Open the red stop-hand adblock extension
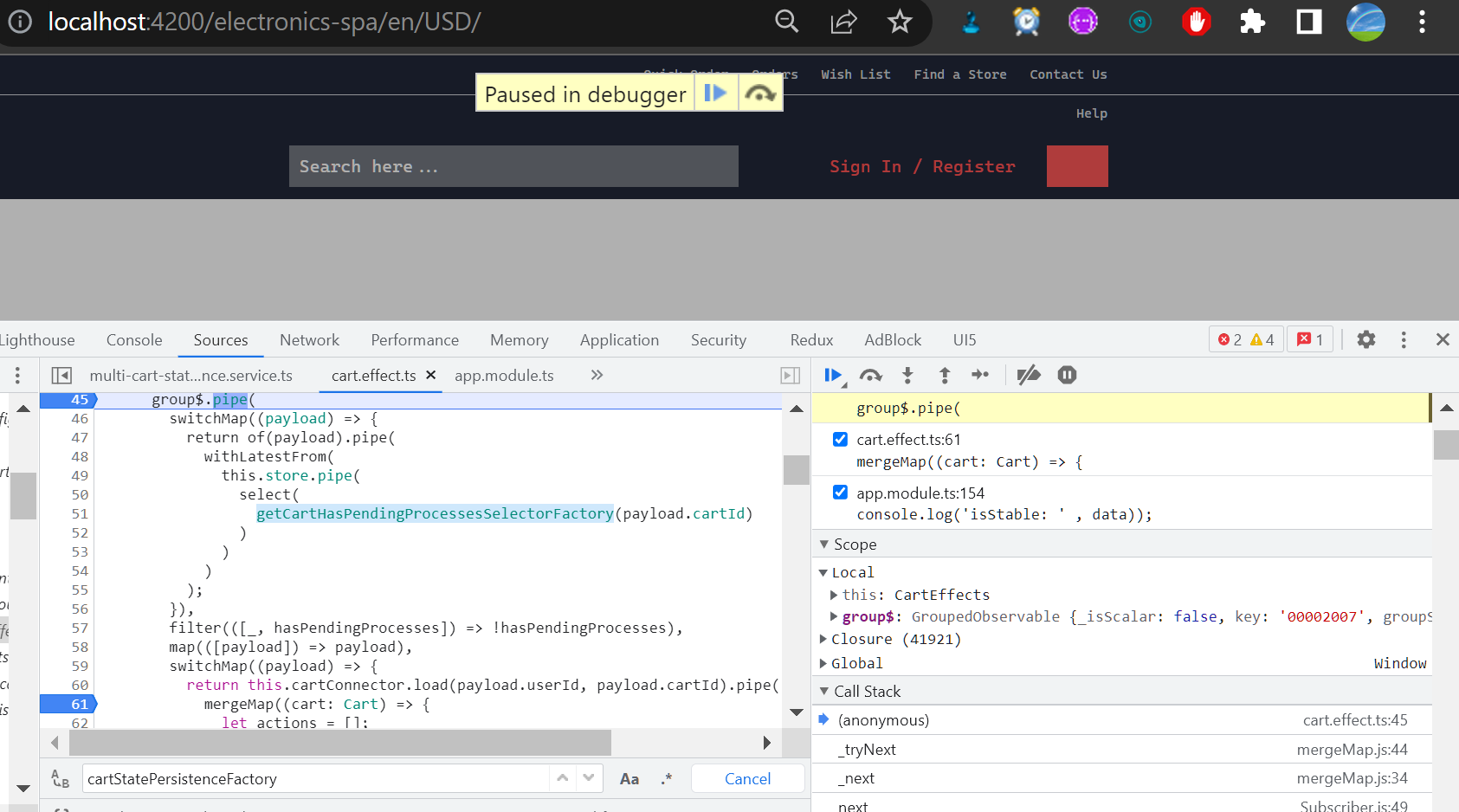Viewport: 1459px width, 812px height. click(1197, 21)
